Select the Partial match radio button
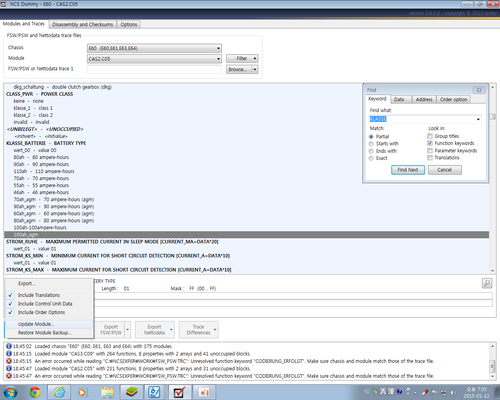 click(x=371, y=137)
